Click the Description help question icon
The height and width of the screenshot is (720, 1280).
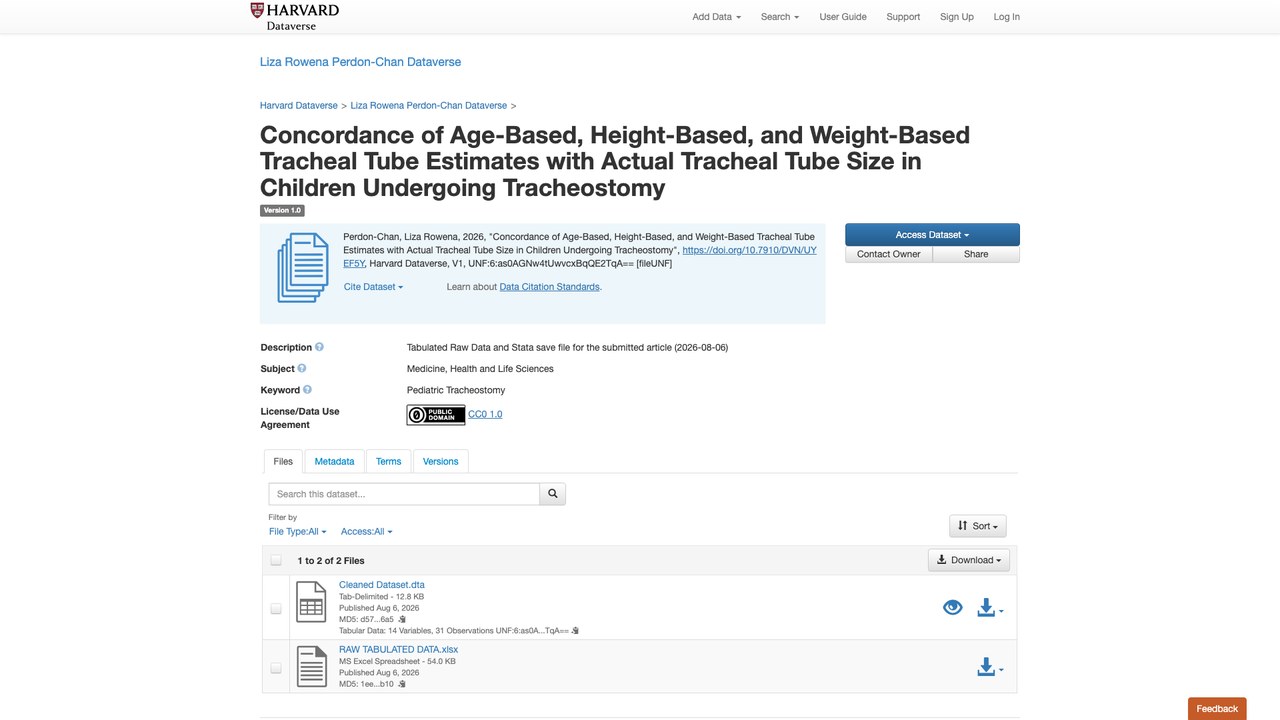pyautogui.click(x=320, y=347)
